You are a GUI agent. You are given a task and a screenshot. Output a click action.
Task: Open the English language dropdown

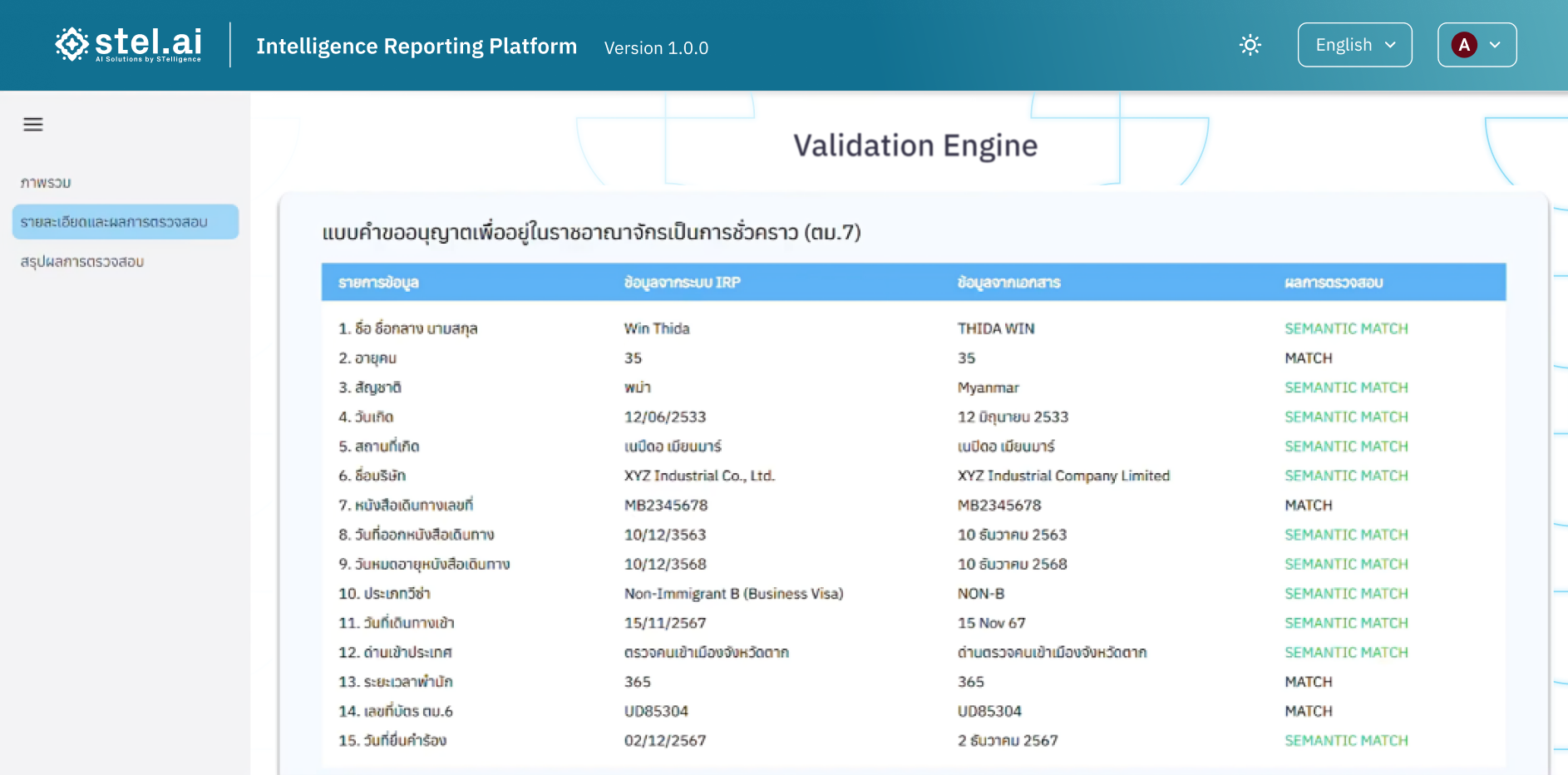(x=1354, y=45)
